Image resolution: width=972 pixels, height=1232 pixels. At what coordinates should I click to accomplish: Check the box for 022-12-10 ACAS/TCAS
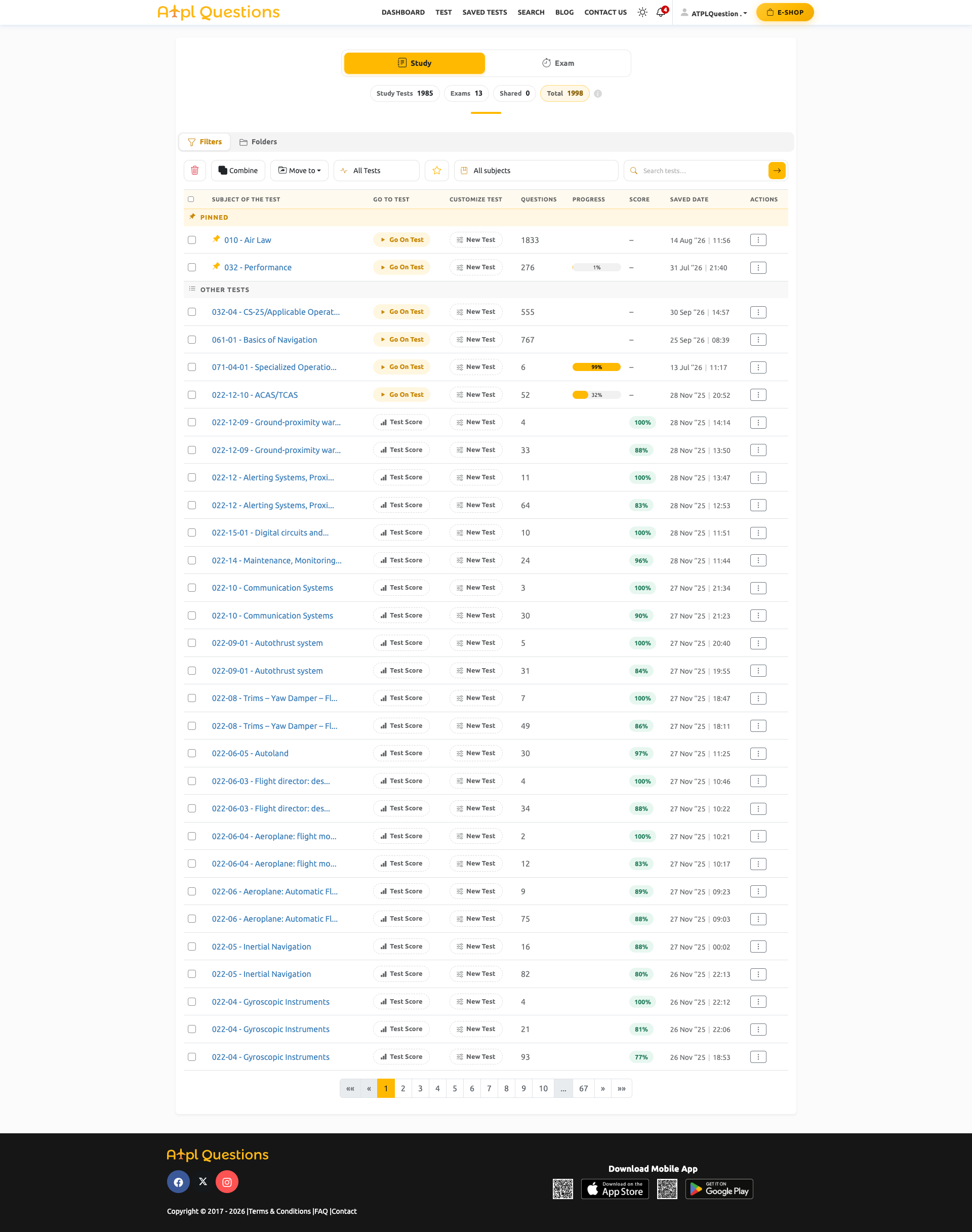pos(192,395)
